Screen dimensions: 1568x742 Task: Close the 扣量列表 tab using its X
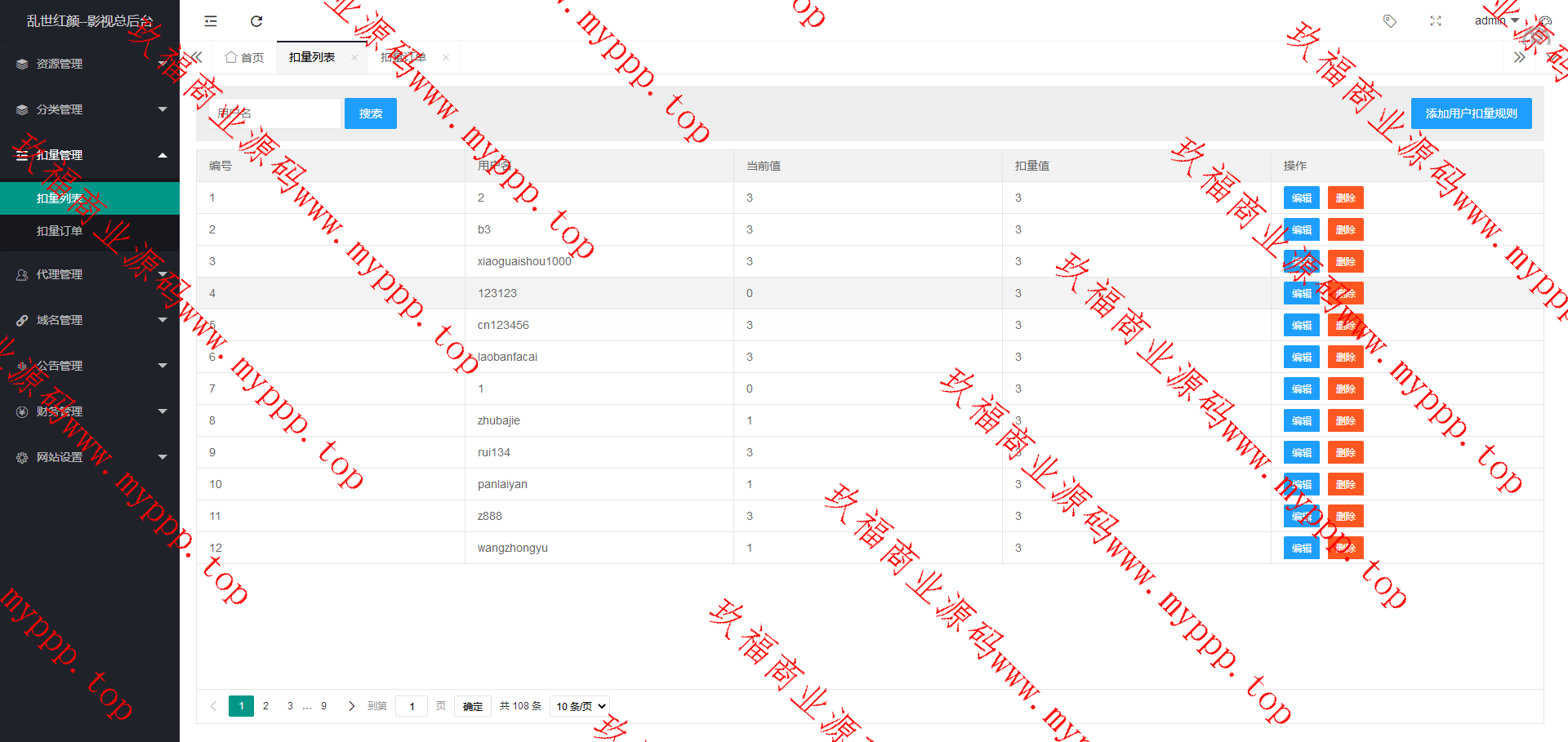tap(354, 57)
